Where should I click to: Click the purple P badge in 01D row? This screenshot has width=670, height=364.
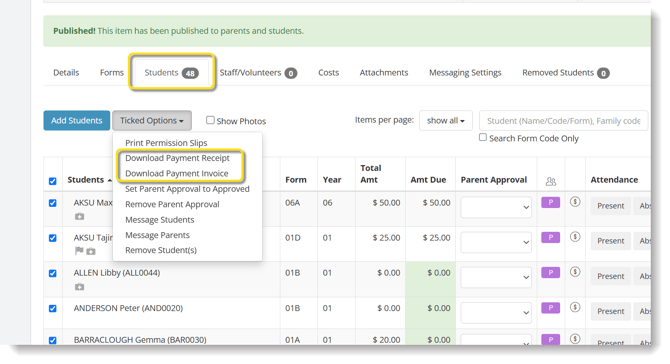(550, 237)
